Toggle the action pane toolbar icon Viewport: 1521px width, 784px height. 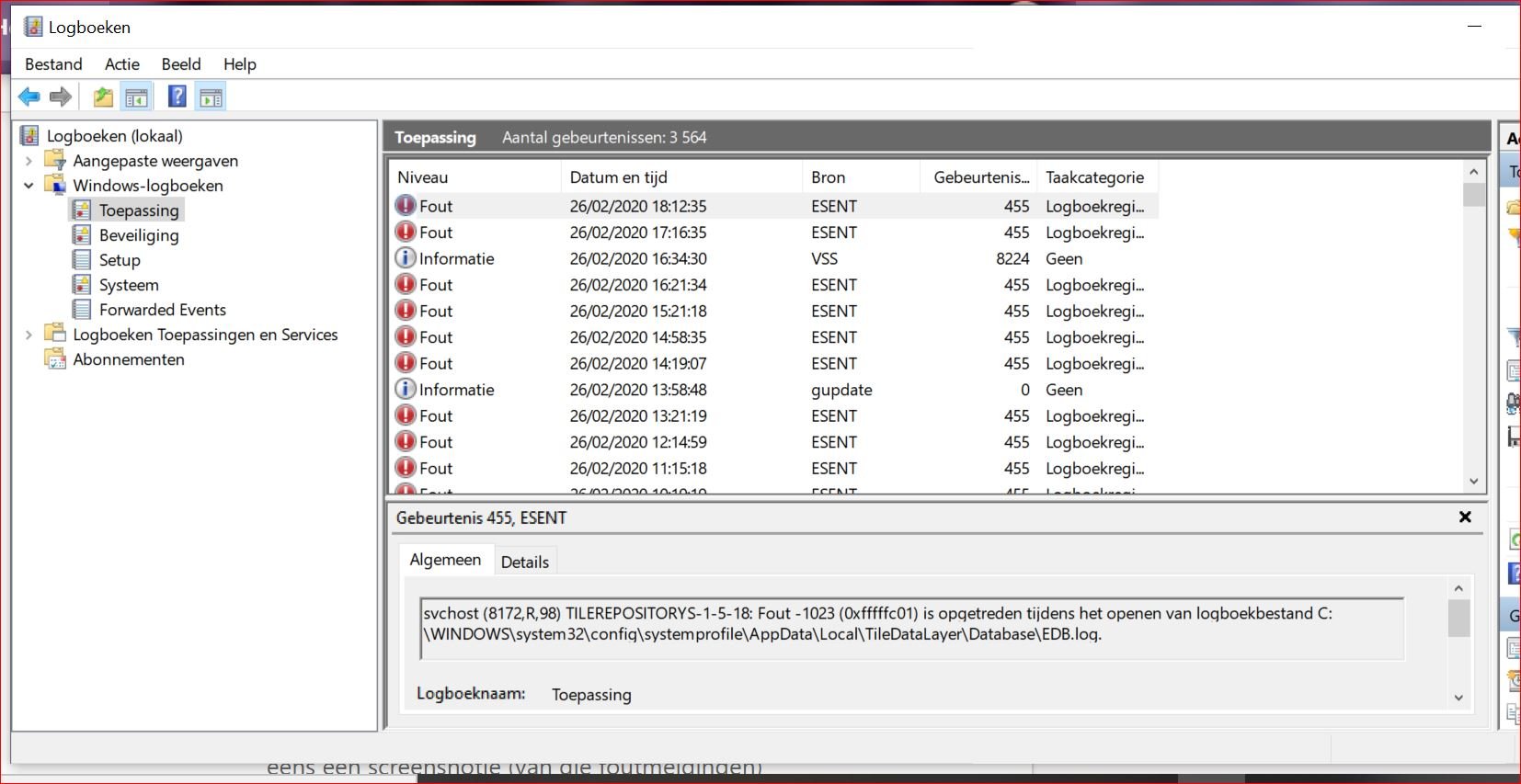tap(211, 97)
